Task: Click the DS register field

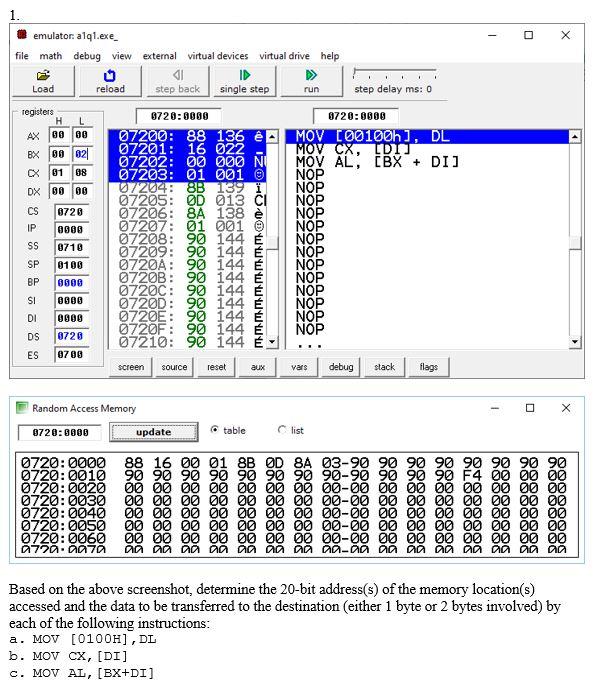Action: coord(71,336)
